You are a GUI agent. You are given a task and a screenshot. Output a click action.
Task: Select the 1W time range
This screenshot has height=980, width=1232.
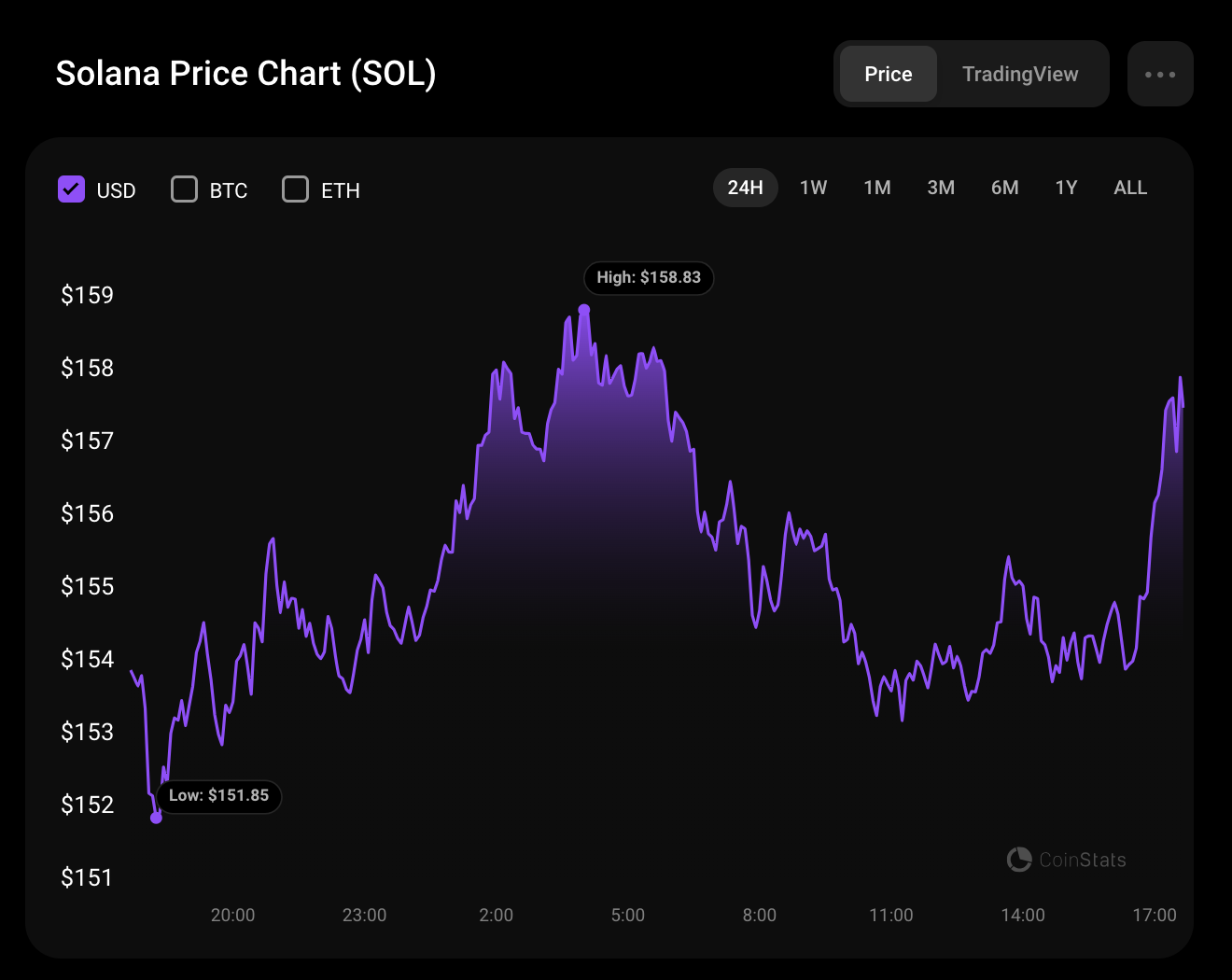(813, 188)
